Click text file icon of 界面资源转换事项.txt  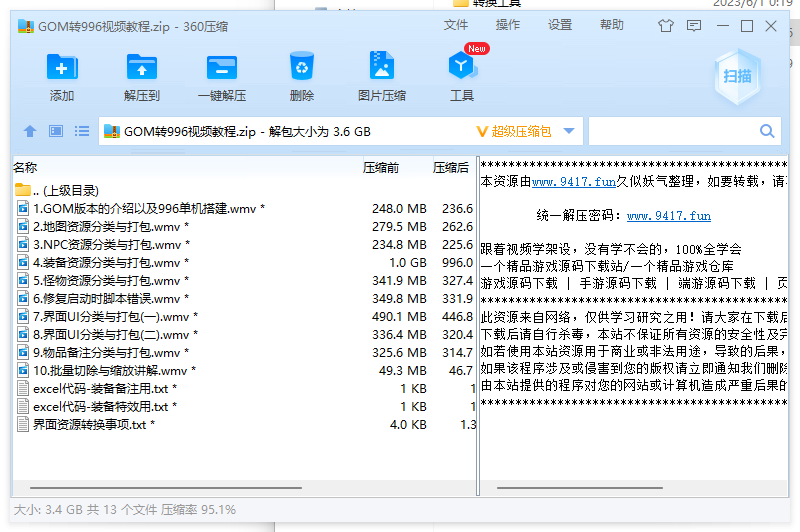point(23,424)
